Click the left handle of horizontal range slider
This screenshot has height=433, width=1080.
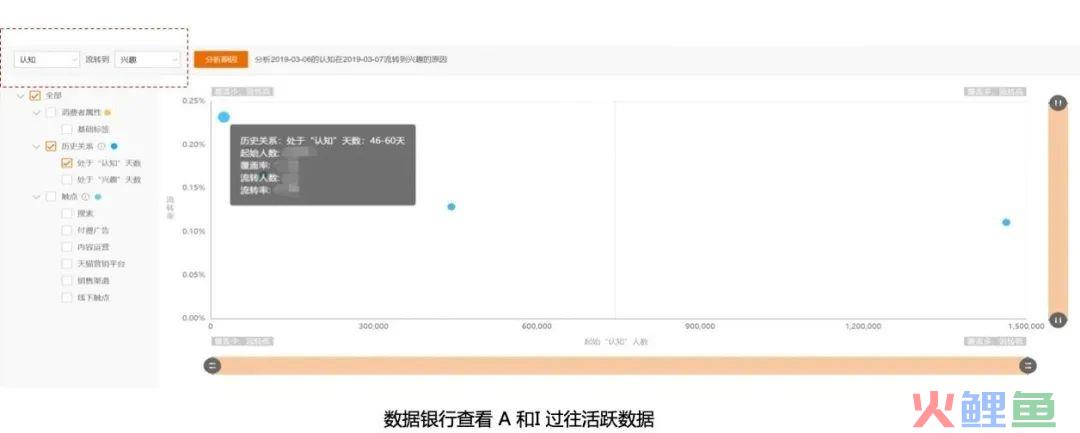(x=212, y=366)
